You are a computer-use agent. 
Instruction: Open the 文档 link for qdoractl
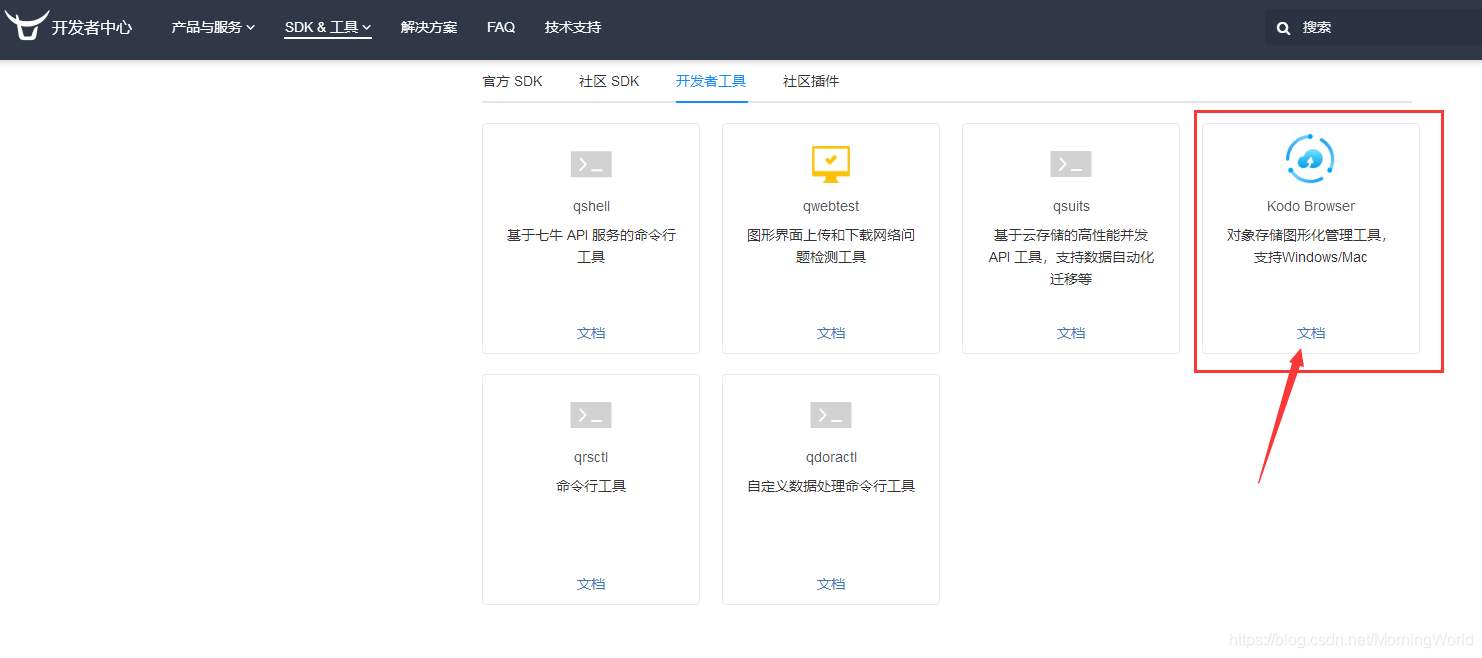point(831,584)
